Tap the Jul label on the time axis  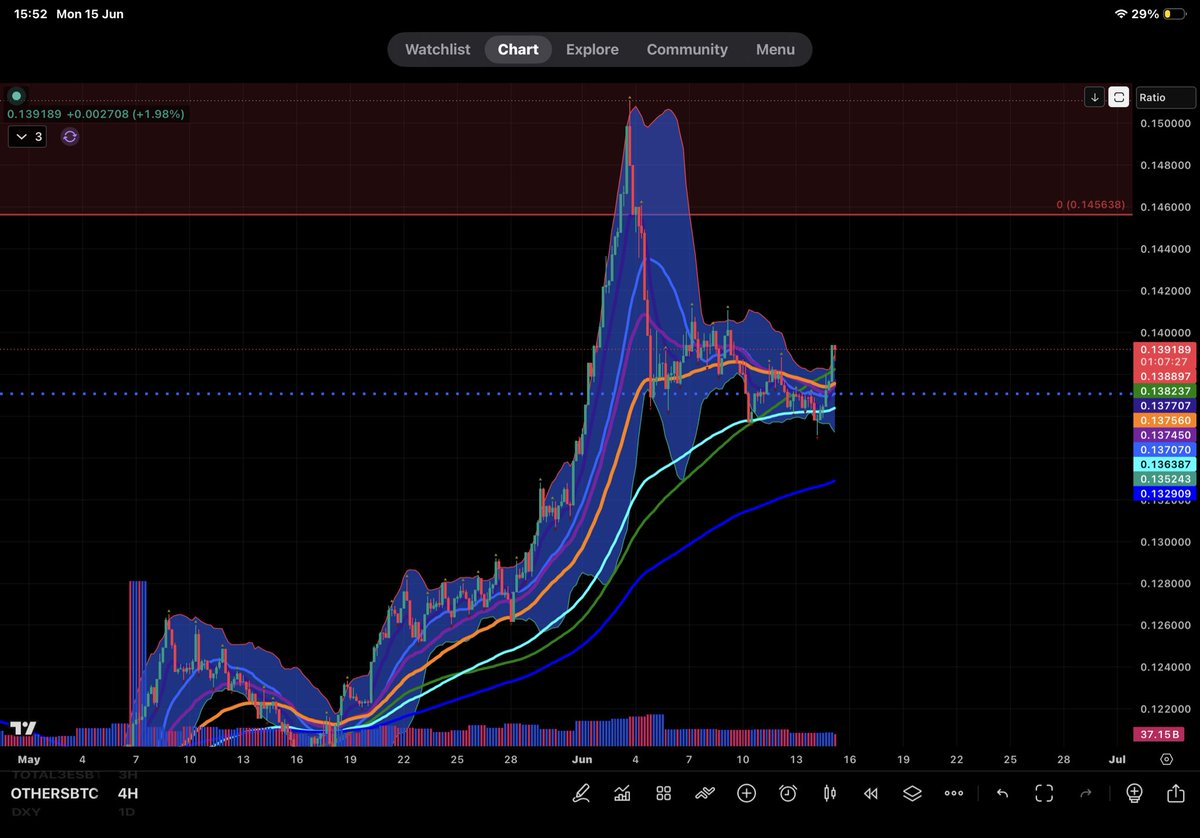tap(1117, 760)
